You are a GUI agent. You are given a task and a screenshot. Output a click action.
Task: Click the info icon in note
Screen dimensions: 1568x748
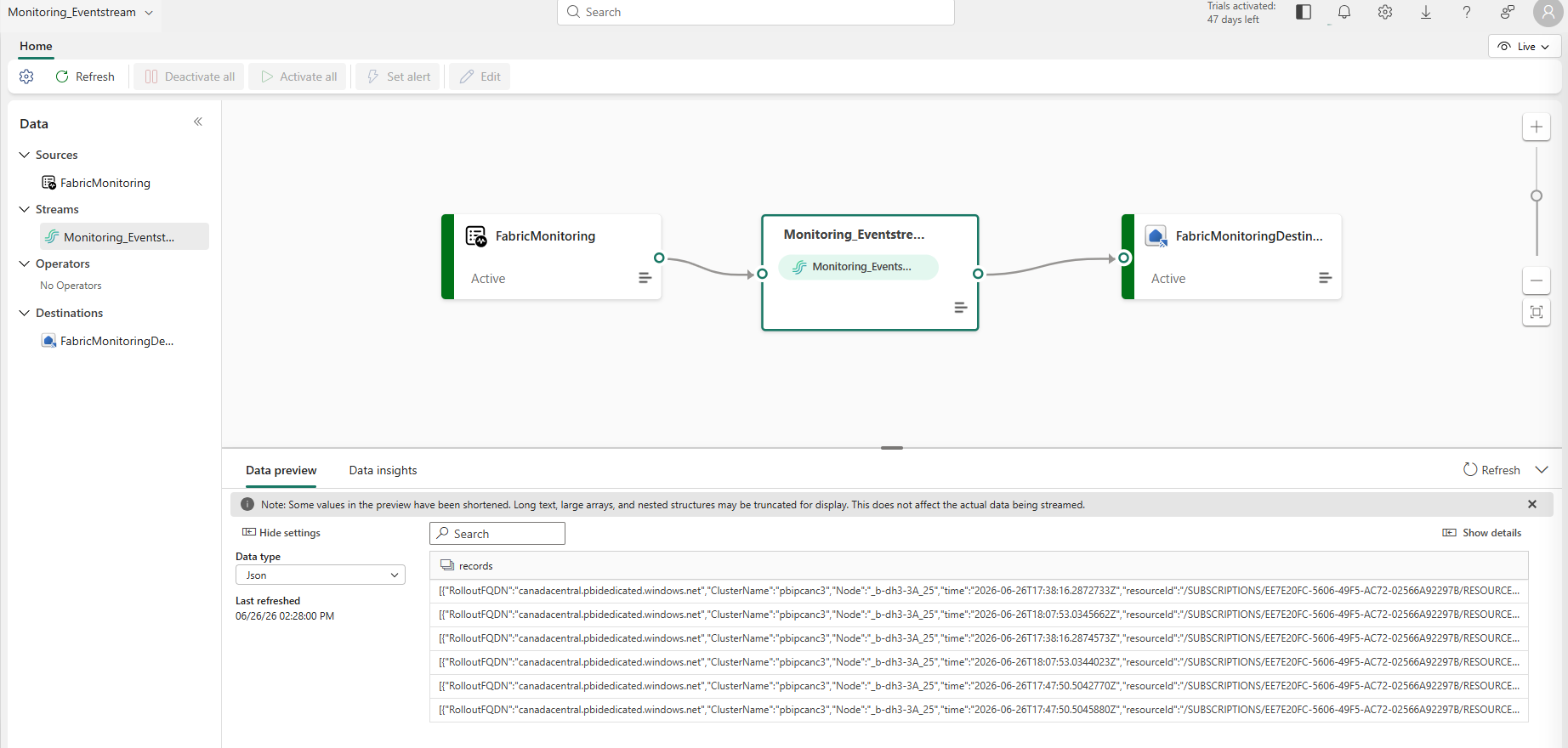pos(247,504)
